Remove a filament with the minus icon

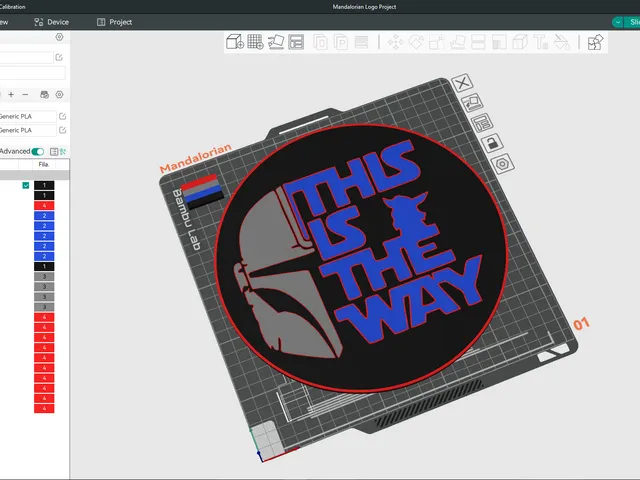pos(25,95)
